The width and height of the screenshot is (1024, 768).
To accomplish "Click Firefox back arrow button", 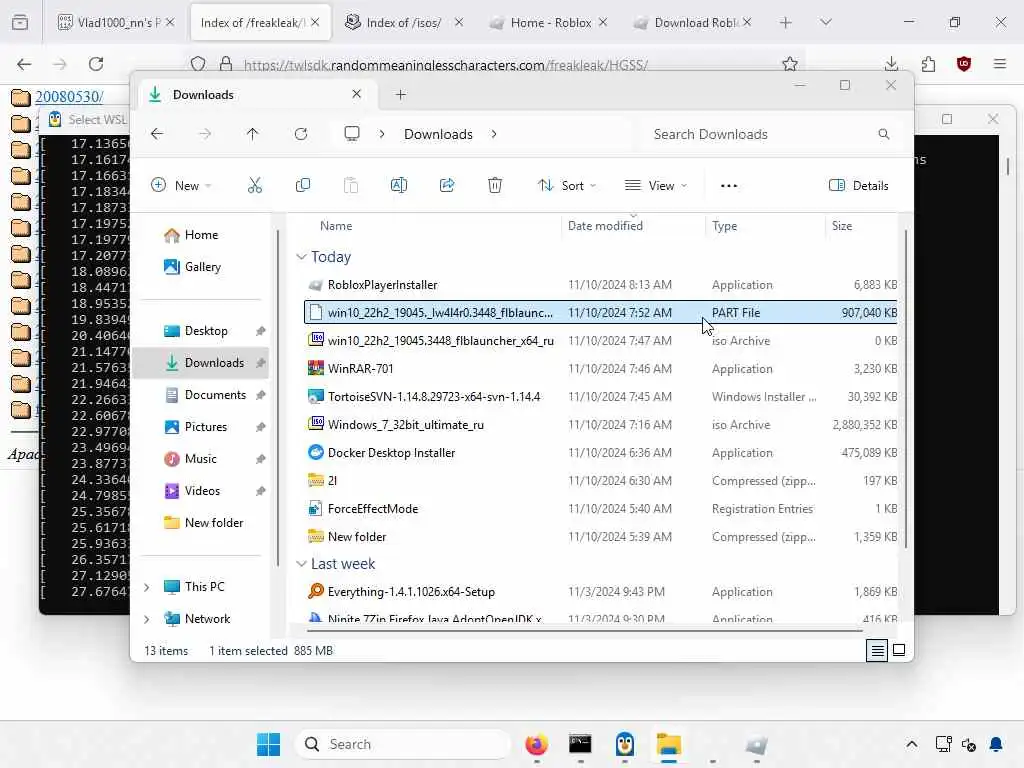I will (24, 64).
